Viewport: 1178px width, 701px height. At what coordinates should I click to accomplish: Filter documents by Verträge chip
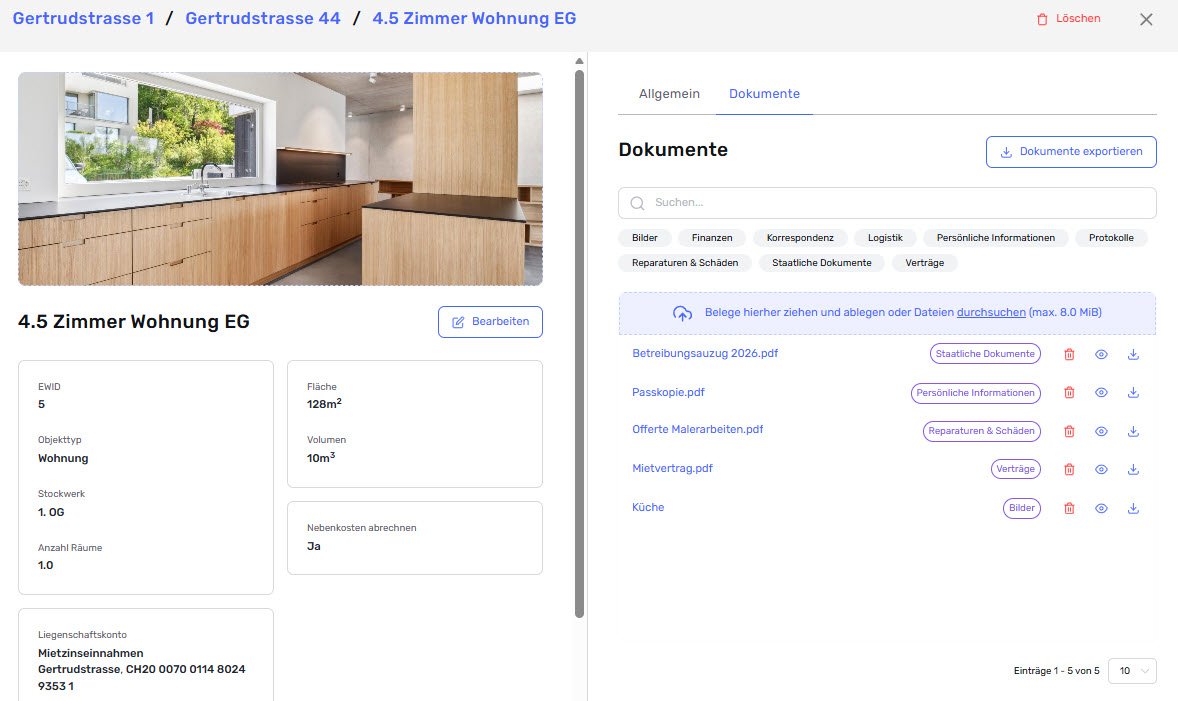click(925, 263)
